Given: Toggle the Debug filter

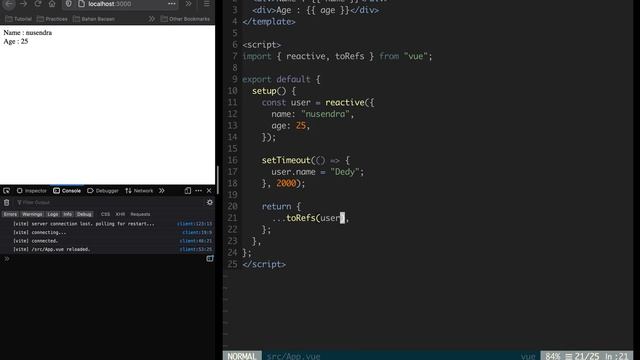Looking at the screenshot, I should click(x=84, y=214).
